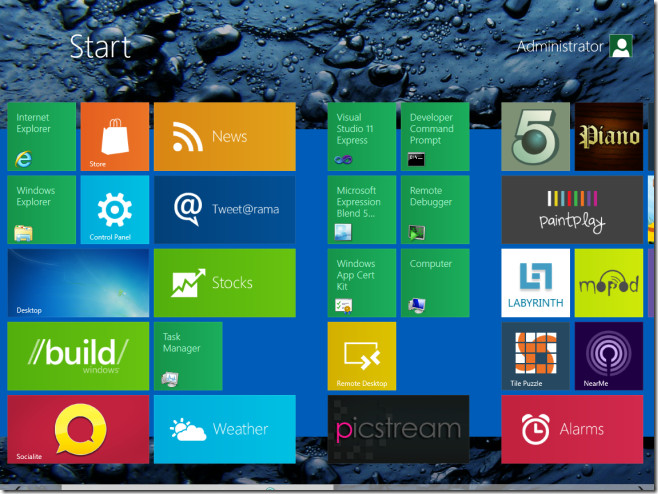
Task: Go to the Desktop tile
Action: pos(78,283)
